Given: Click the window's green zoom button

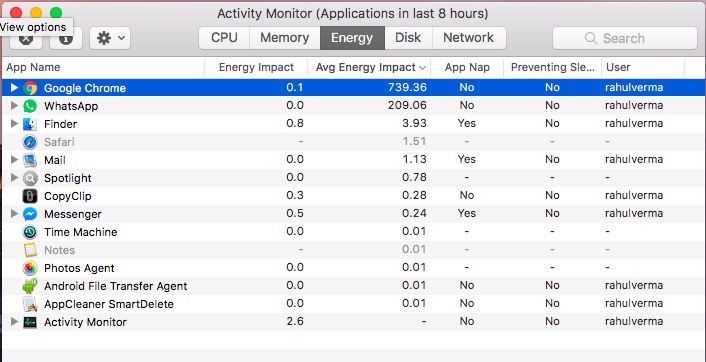Looking at the screenshot, I should coord(56,13).
